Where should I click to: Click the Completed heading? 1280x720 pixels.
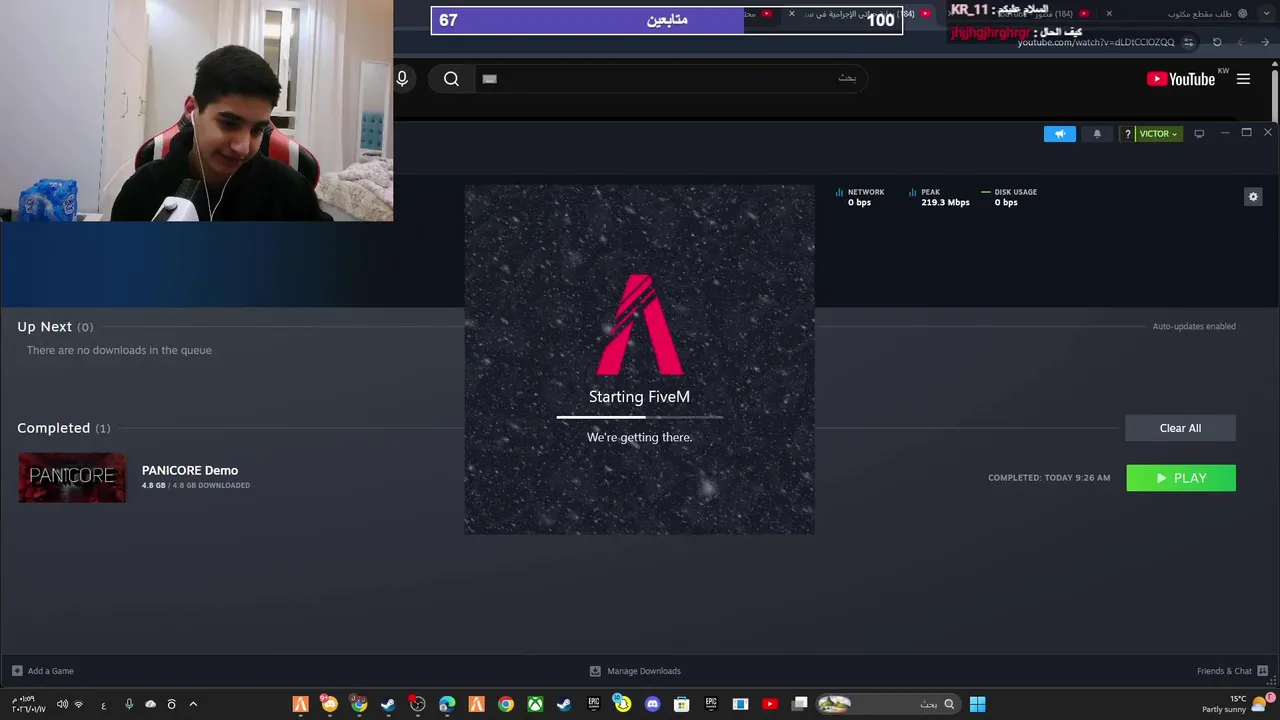pos(53,428)
